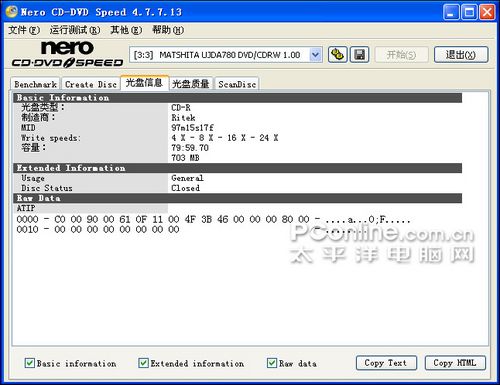Viewport: 500px width, 385px height.
Task: Click the MID label
Action: coord(28,128)
